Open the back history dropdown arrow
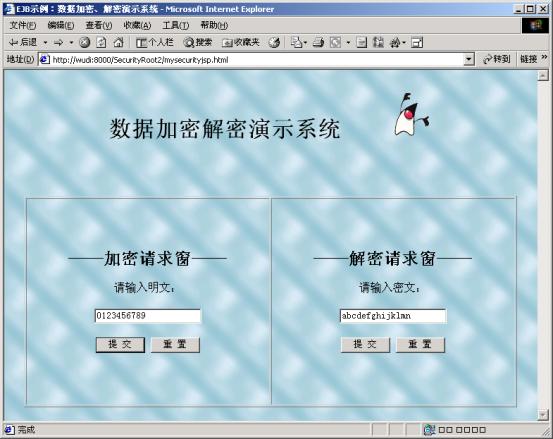This screenshot has height=439, width=553. point(45,43)
